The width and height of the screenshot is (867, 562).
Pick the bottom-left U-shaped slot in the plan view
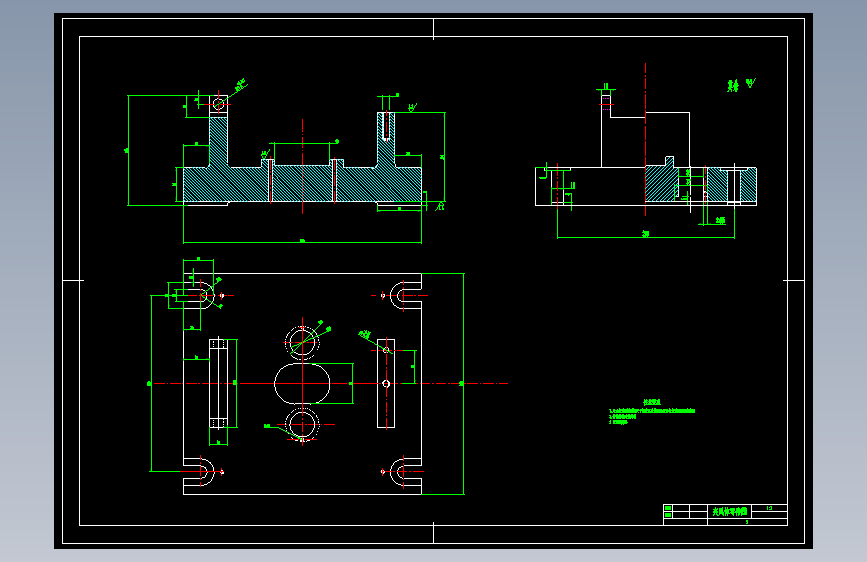[199, 472]
